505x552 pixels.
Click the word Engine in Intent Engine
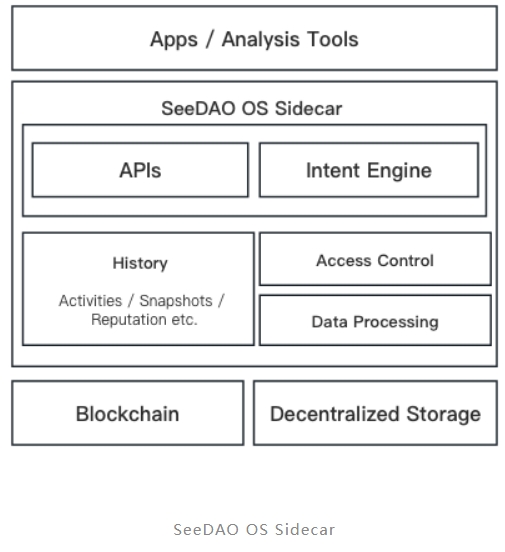point(399,172)
